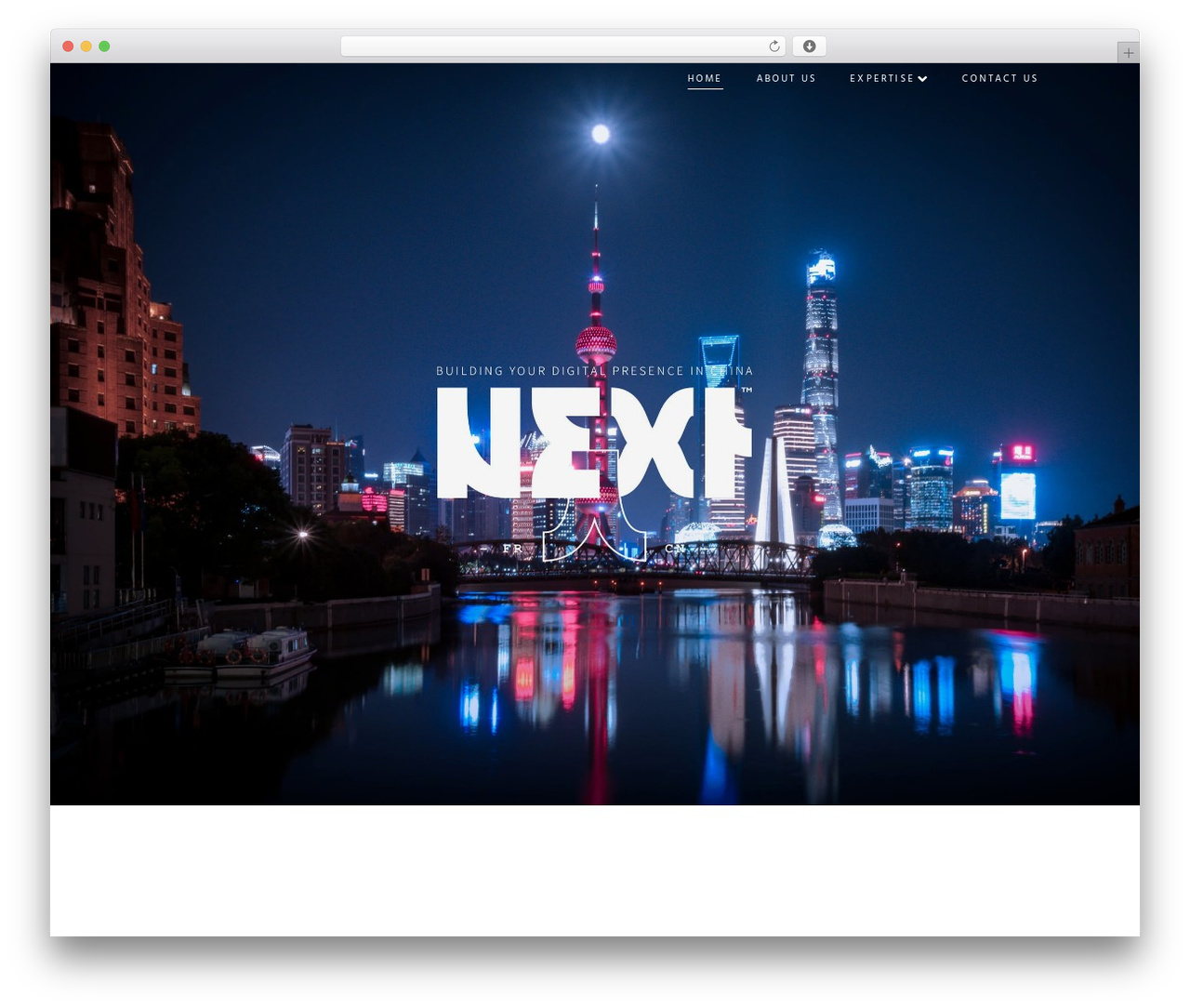
Task: Expand the Expertise chevron dropdown
Action: [x=922, y=79]
